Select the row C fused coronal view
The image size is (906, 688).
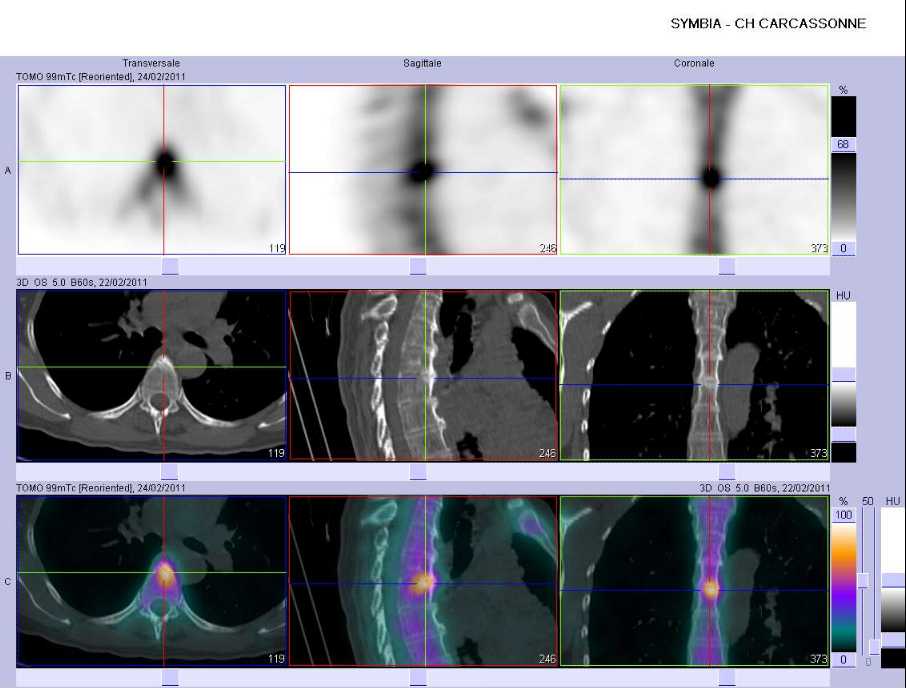coord(694,581)
